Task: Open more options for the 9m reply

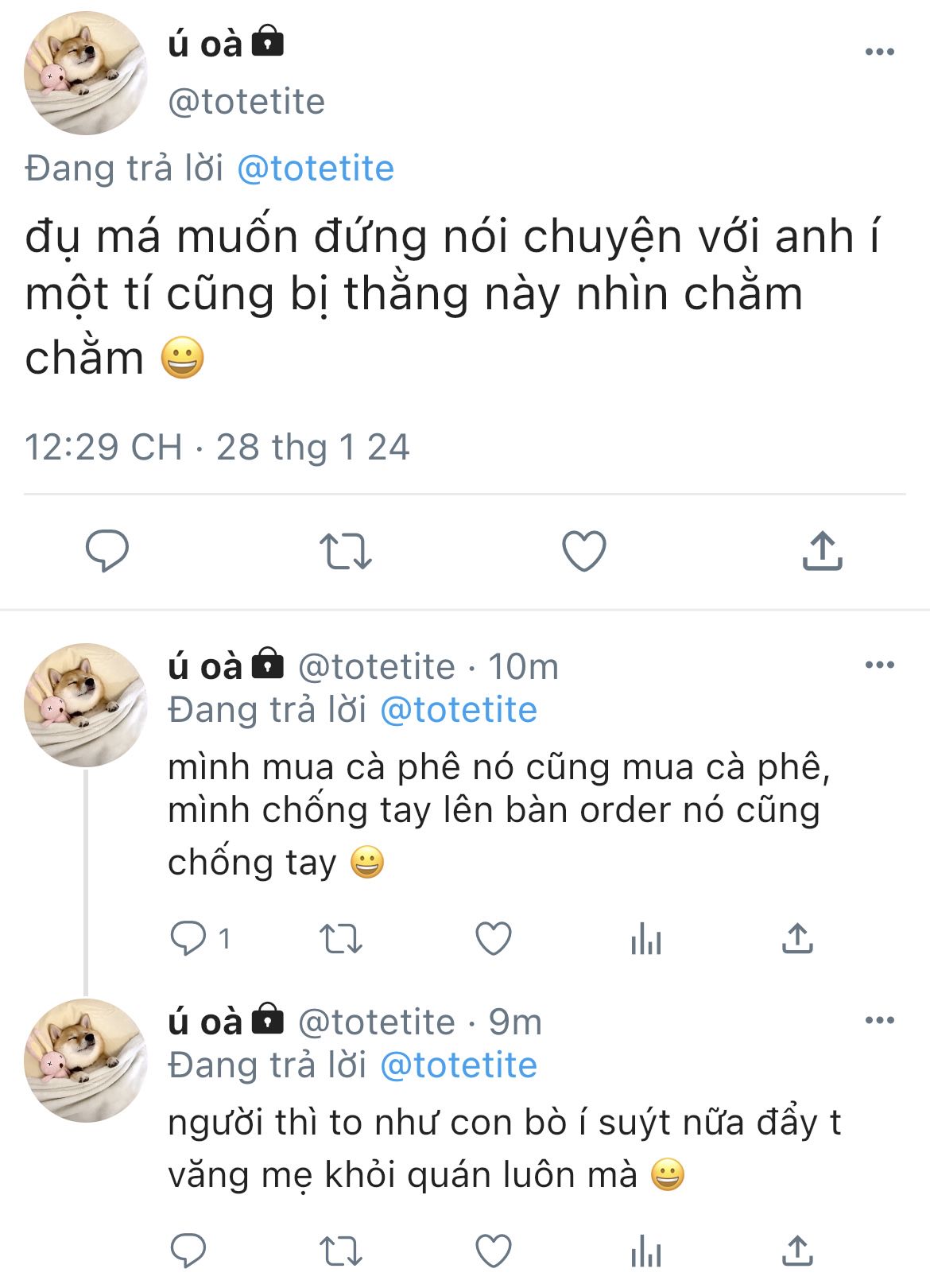Action: [880, 1020]
